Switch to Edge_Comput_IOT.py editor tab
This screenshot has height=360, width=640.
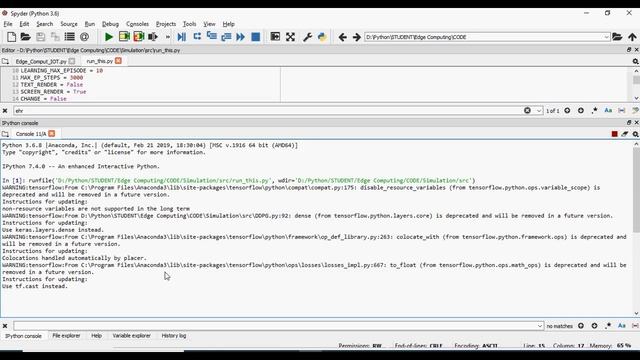tap(41, 61)
